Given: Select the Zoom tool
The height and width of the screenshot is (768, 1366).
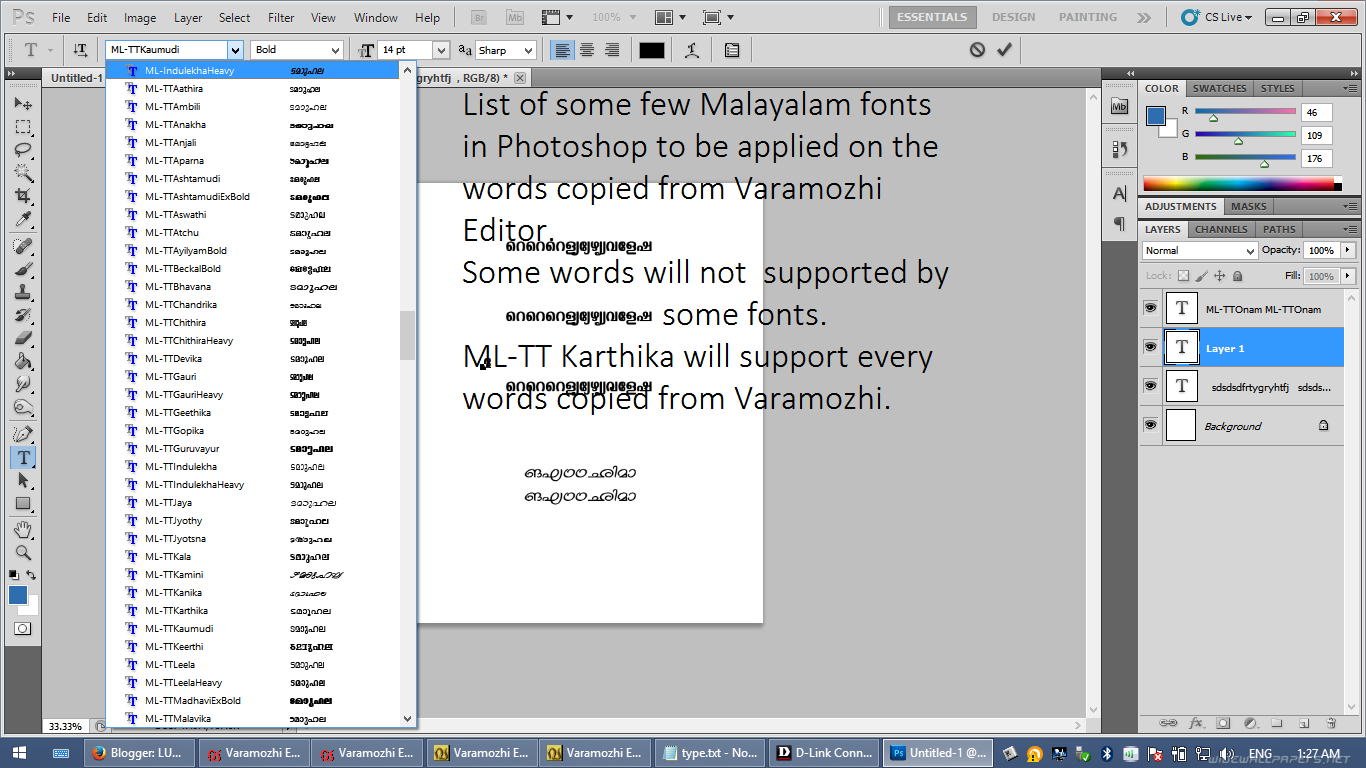Looking at the screenshot, I should 23,552.
